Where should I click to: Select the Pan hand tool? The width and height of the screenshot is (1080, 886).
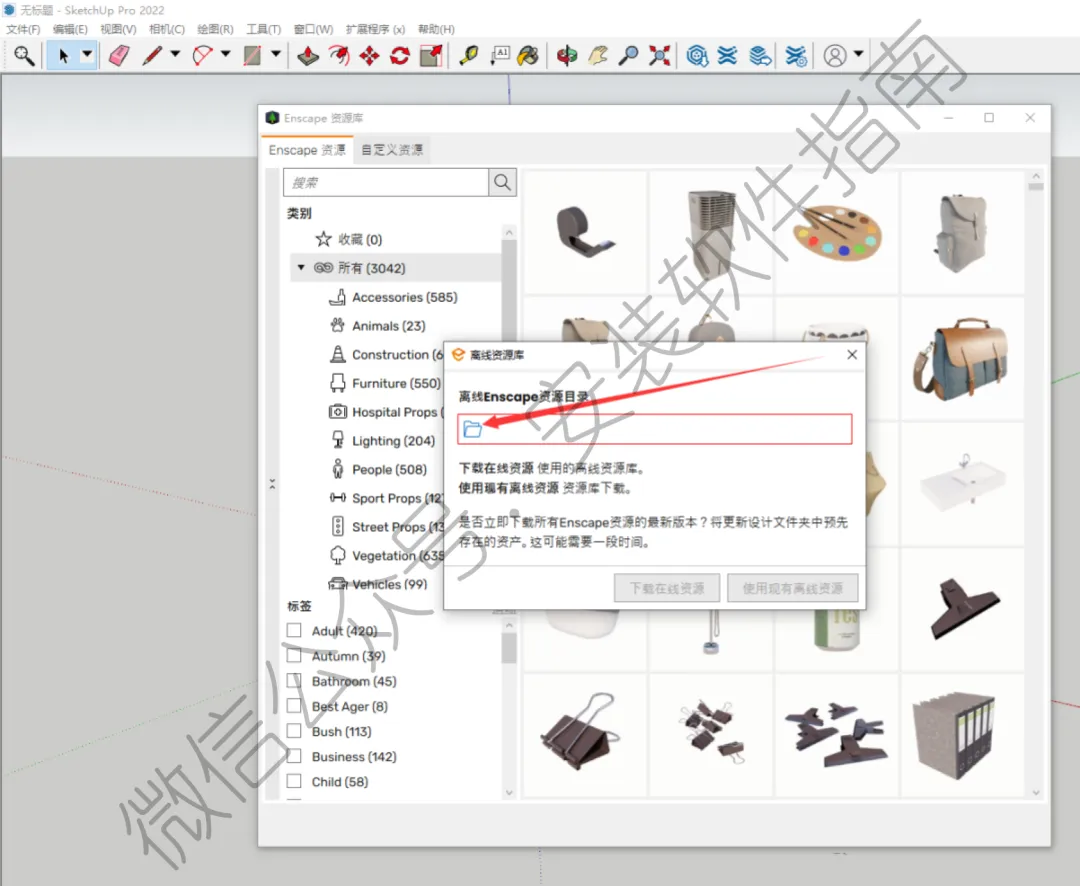pyautogui.click(x=597, y=56)
